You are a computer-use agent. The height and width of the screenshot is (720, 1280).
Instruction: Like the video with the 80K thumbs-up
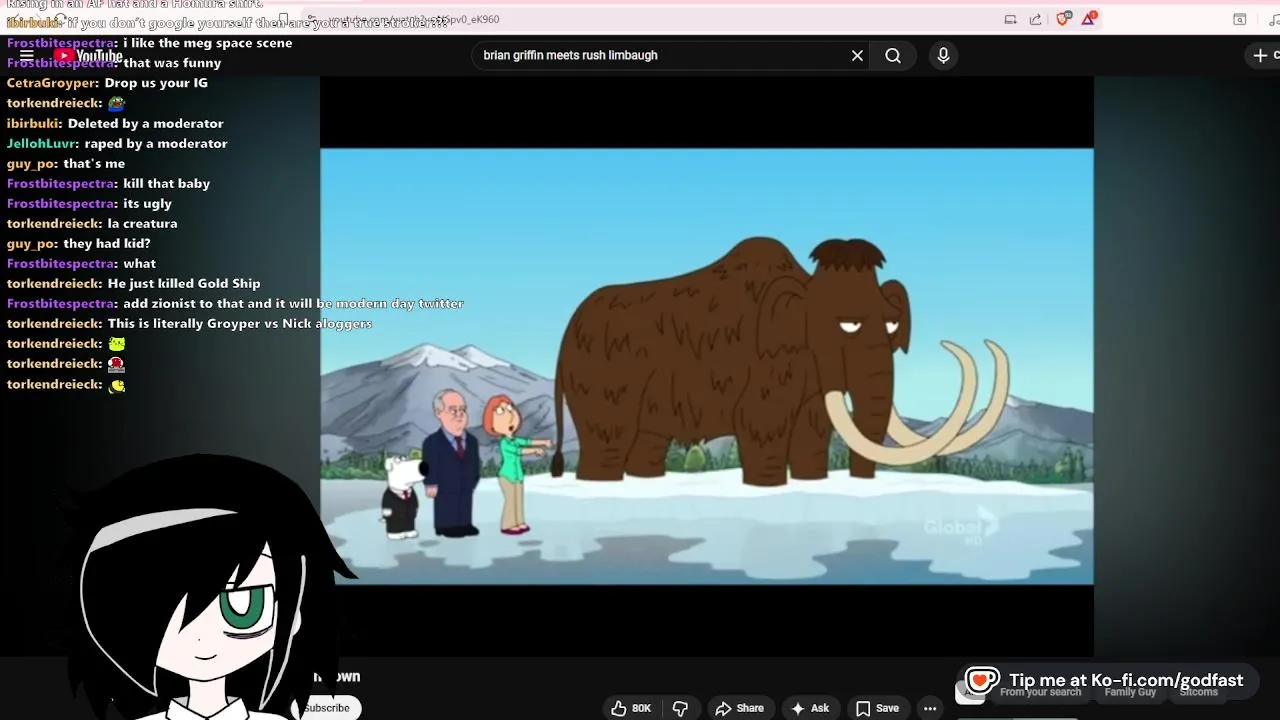coord(631,708)
